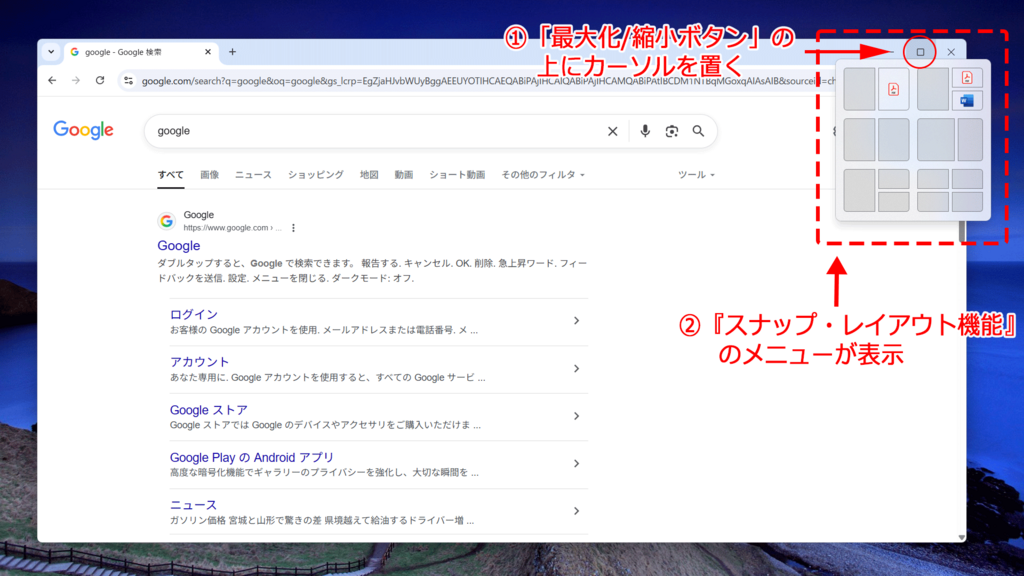Click the Chrome maximize button showing snap layouts
Screen dimensions: 1024x576
(x=920, y=52)
